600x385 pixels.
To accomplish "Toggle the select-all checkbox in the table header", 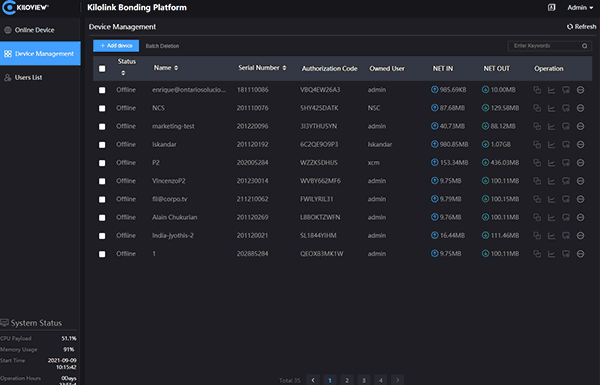I will coord(102,69).
